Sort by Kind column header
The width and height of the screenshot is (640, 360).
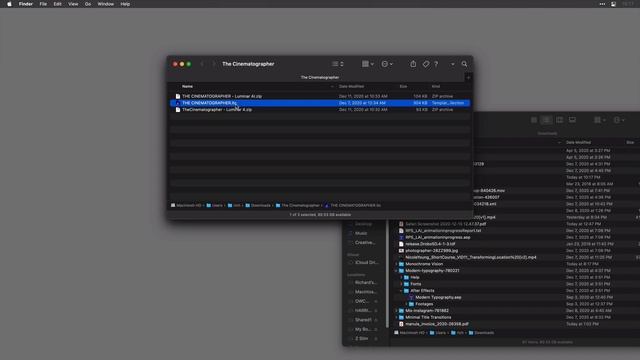[x=436, y=87]
